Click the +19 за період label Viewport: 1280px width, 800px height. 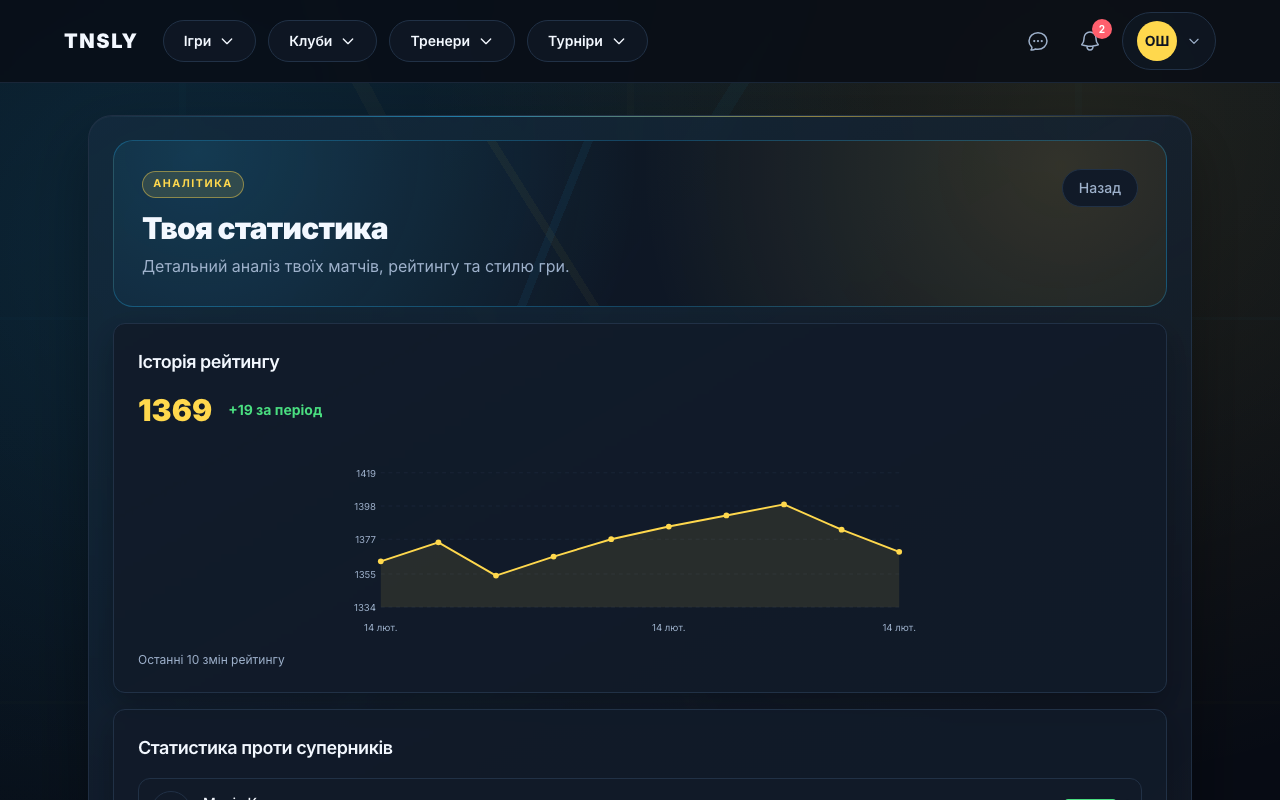(x=275, y=410)
